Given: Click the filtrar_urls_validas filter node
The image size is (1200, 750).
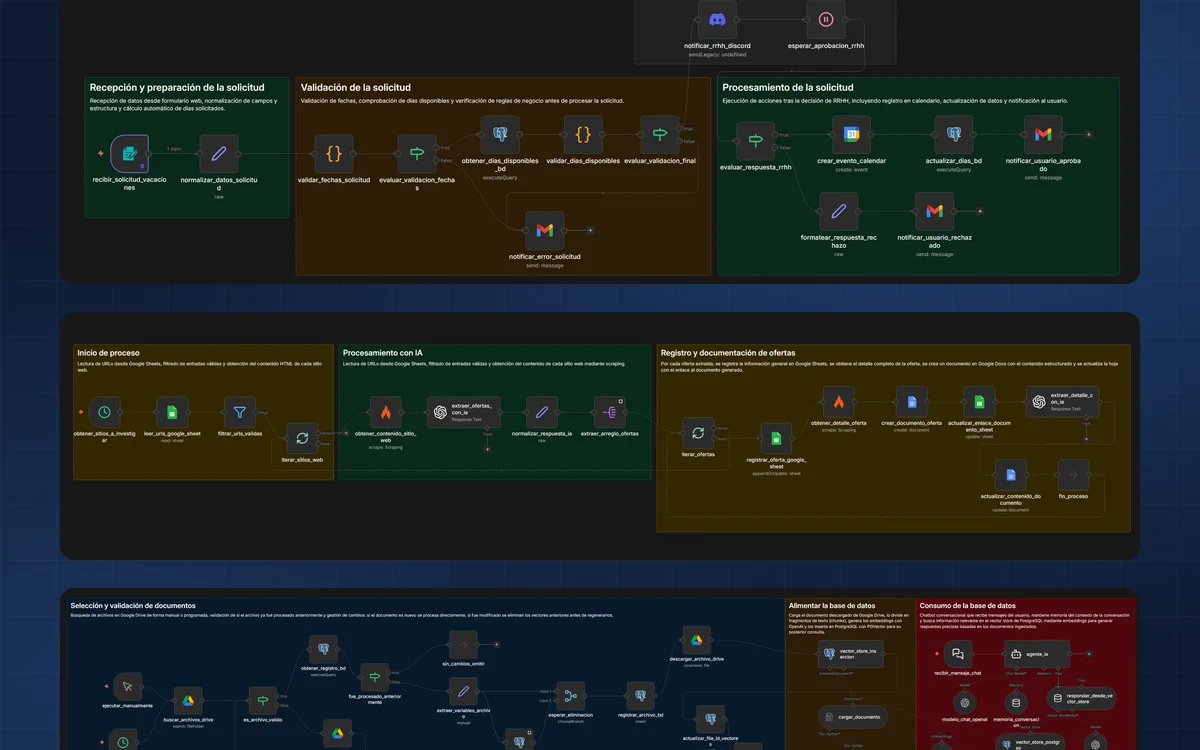Looking at the screenshot, I should 239,411.
